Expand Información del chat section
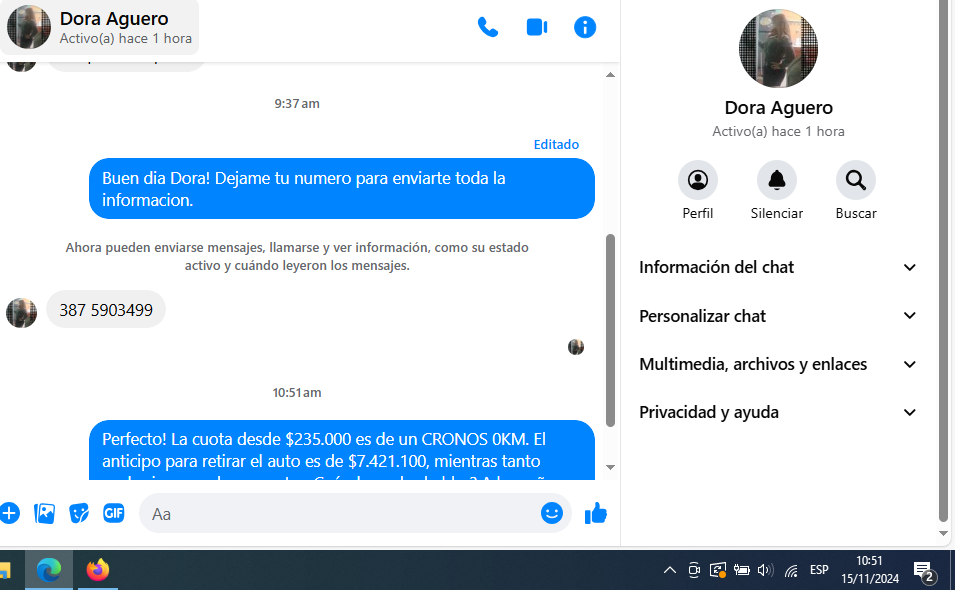Viewport: 955px width, 590px height. click(778, 267)
